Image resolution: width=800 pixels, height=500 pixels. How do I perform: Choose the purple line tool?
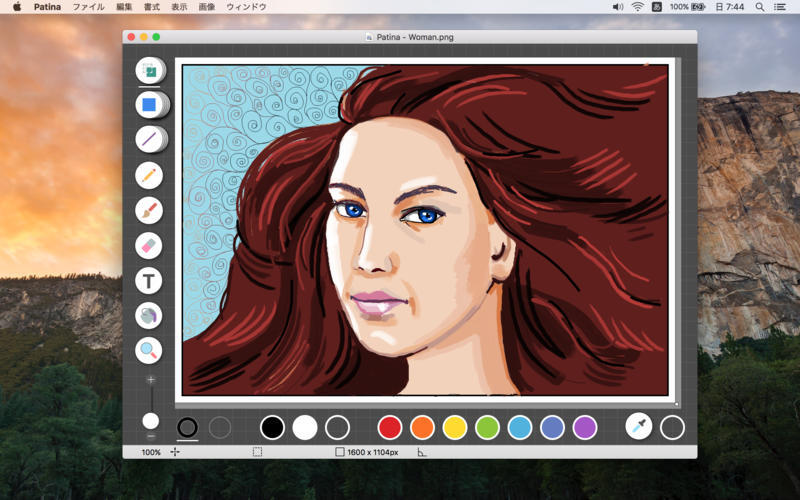coord(149,139)
